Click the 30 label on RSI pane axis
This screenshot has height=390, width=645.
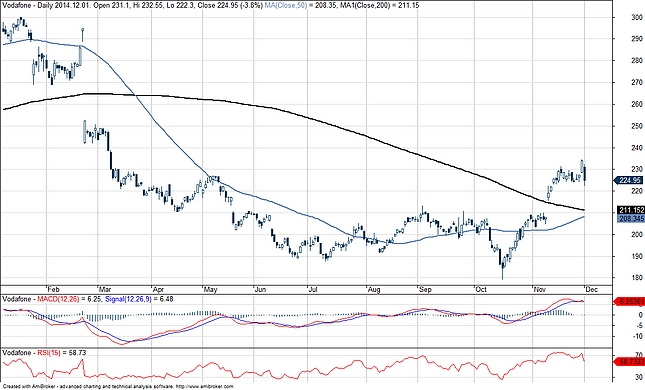(639, 377)
